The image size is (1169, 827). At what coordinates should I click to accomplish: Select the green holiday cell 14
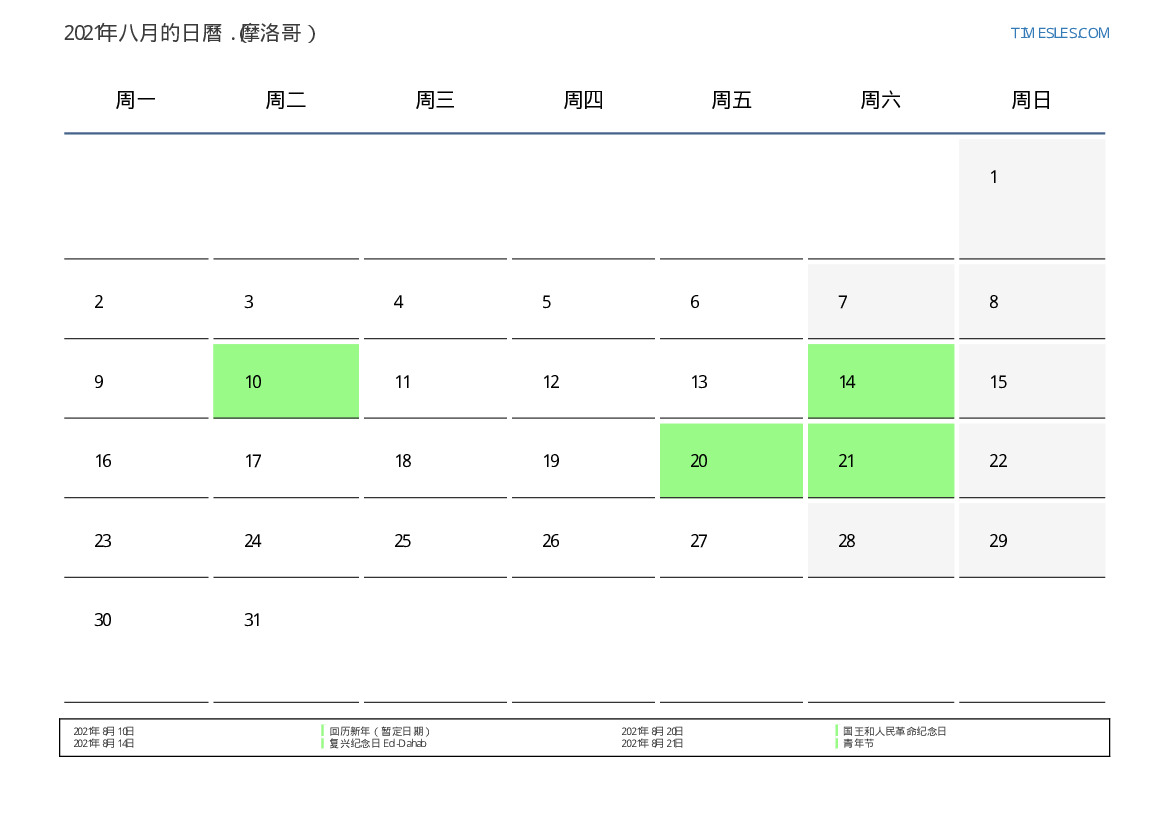(x=881, y=380)
